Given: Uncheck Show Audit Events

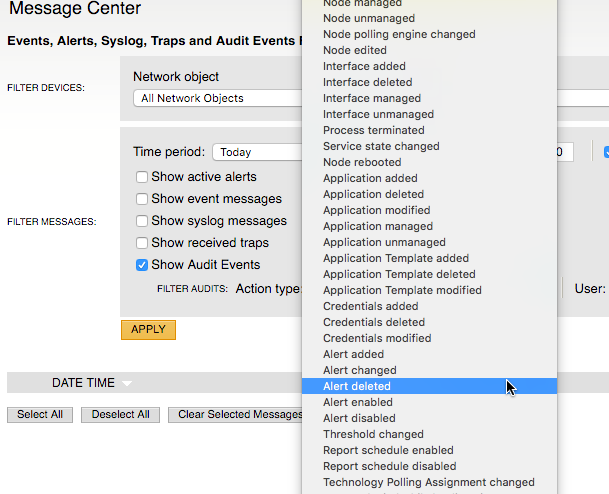Looking at the screenshot, I should click(142, 265).
